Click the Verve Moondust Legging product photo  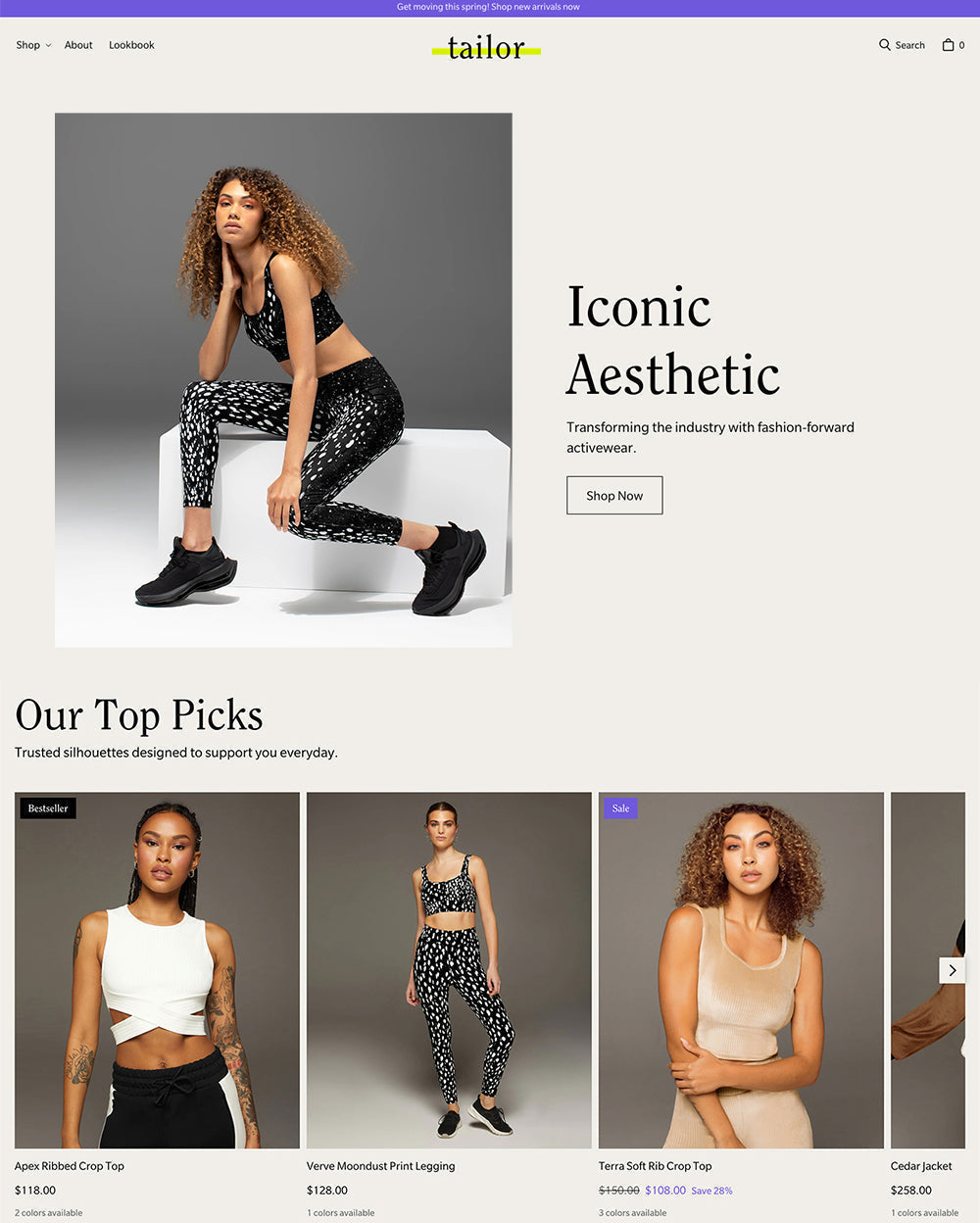click(449, 970)
